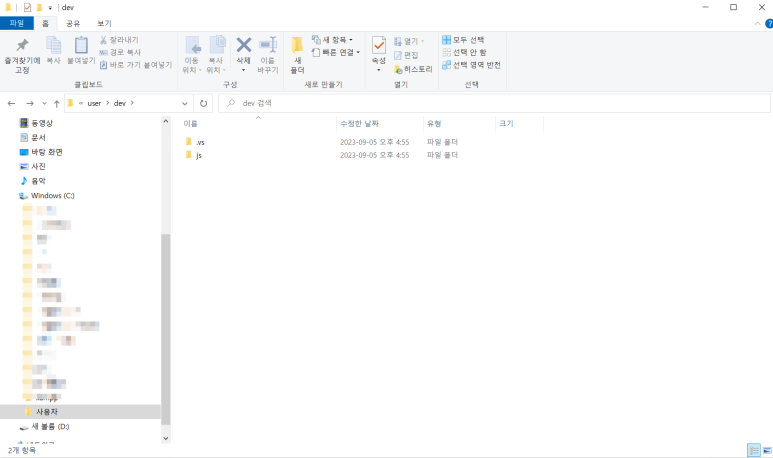Click 모두 선택 (Select all)
The height and width of the screenshot is (458, 773).
[x=463, y=39]
